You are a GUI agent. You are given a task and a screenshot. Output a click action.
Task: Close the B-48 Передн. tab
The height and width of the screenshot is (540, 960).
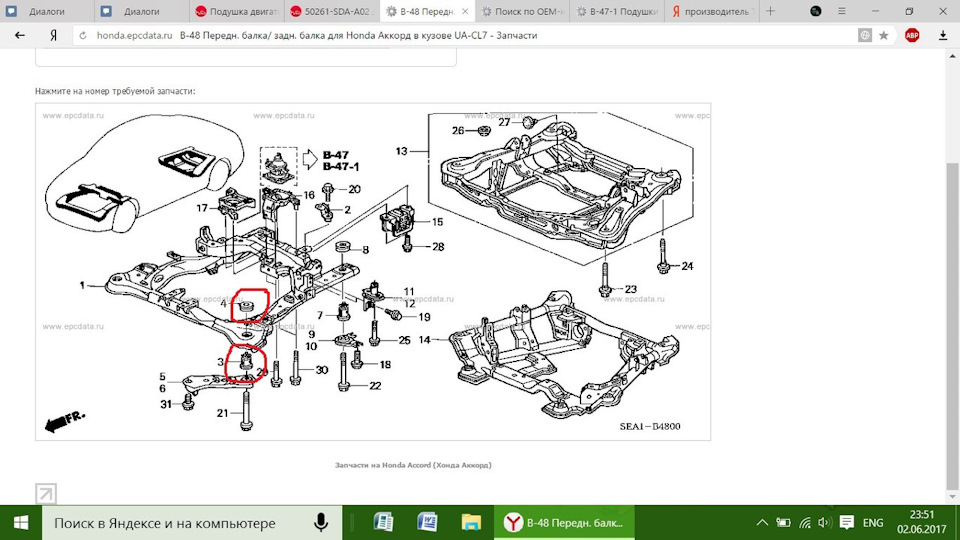[x=465, y=11]
